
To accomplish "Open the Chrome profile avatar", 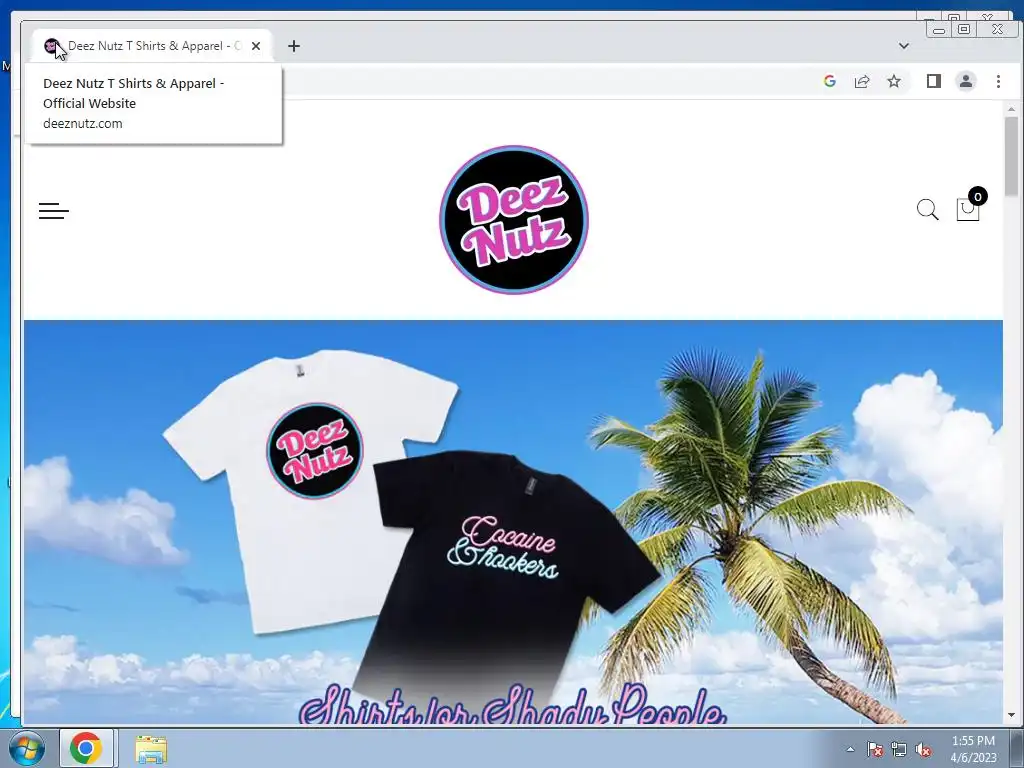I will point(966,81).
